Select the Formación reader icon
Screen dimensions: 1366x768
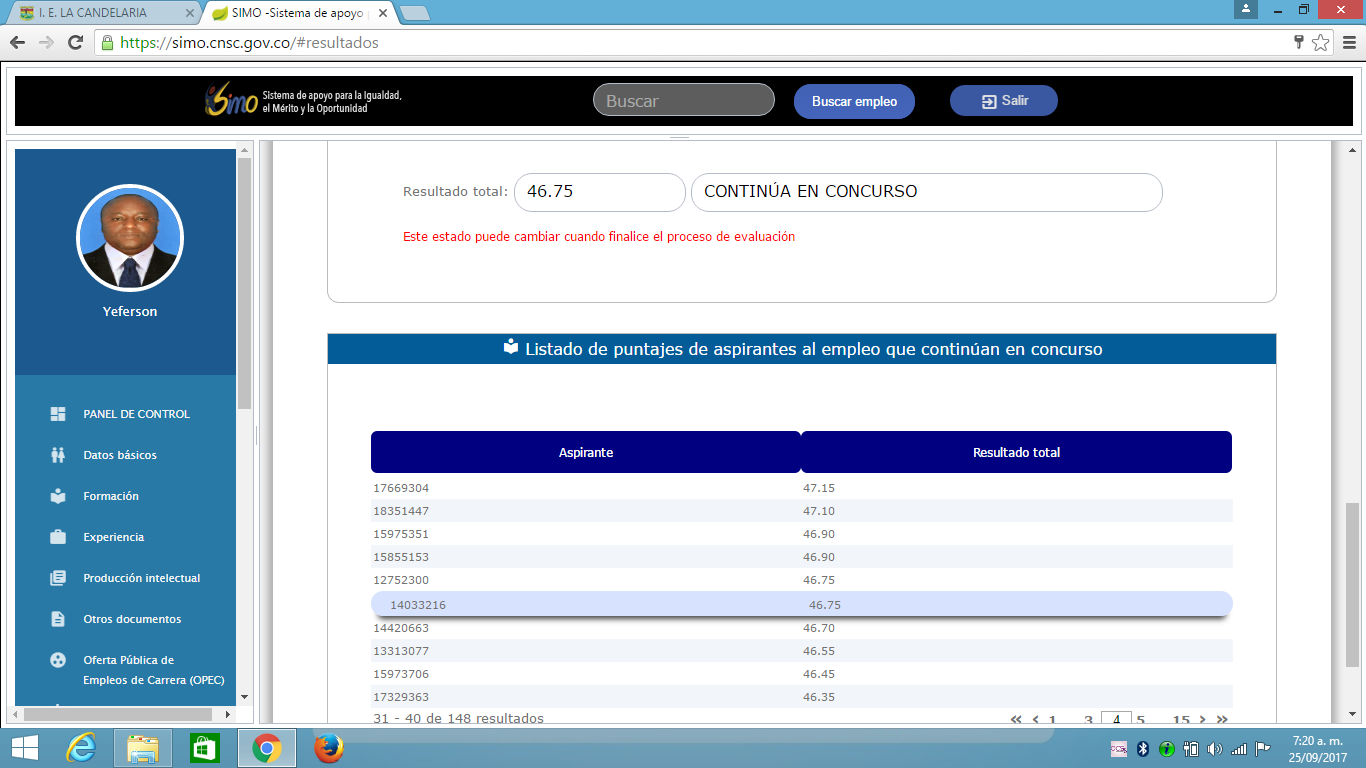click(58, 496)
